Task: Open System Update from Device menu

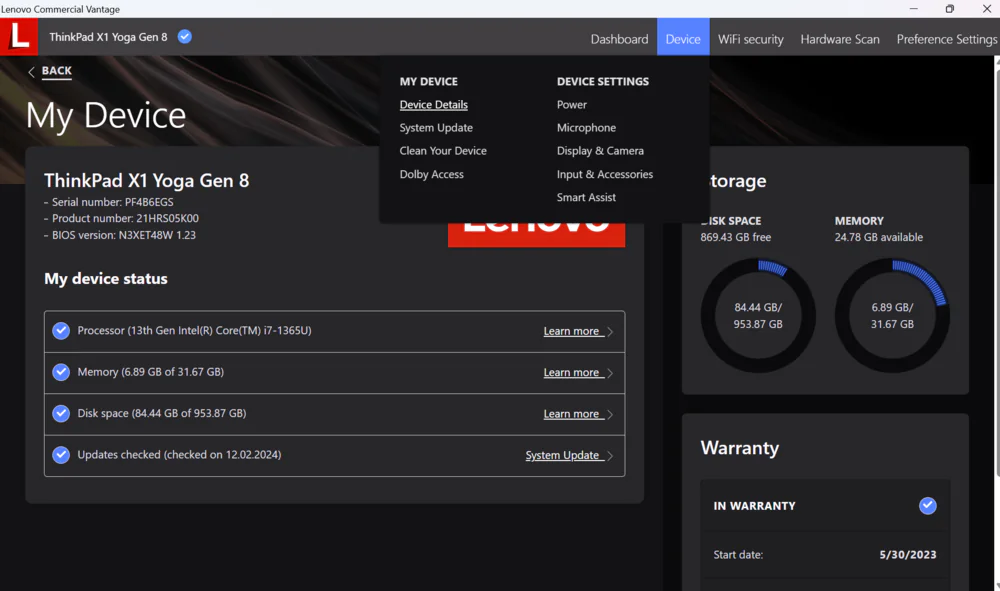Action: (436, 128)
